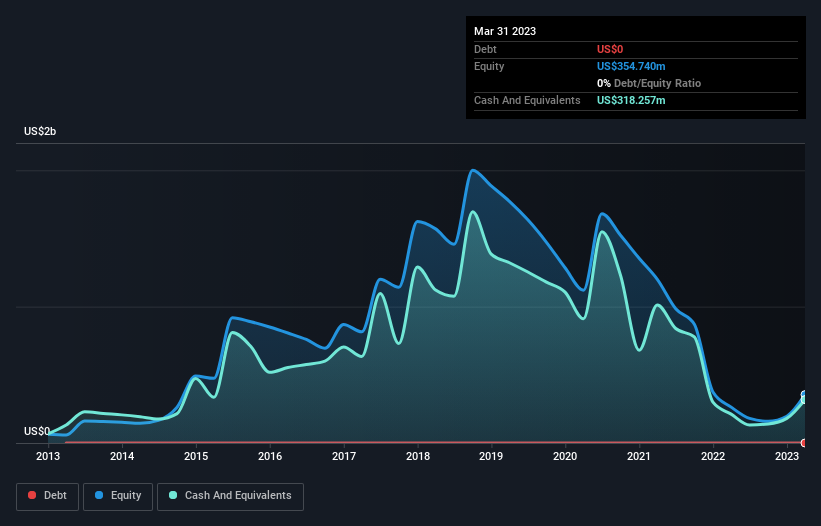
Task: Click the 2019 x-axis label
Action: click(x=491, y=456)
